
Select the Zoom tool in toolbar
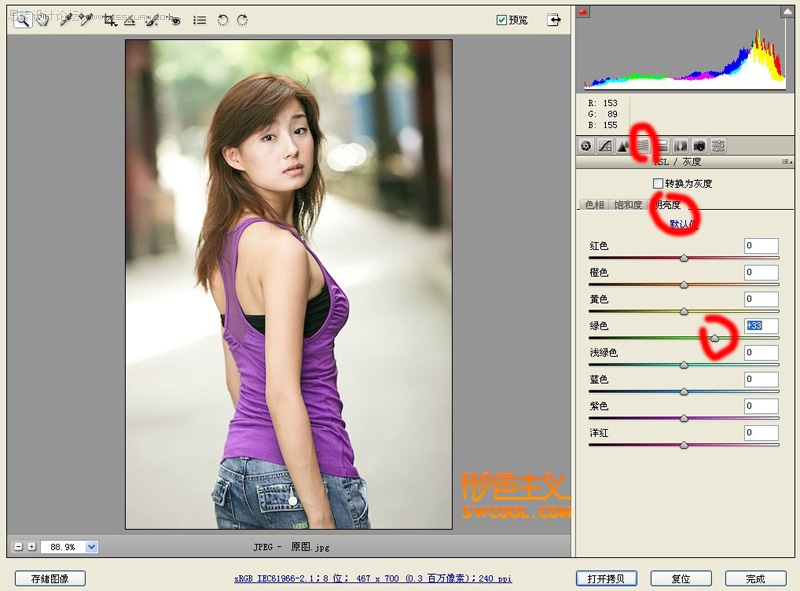(21, 20)
